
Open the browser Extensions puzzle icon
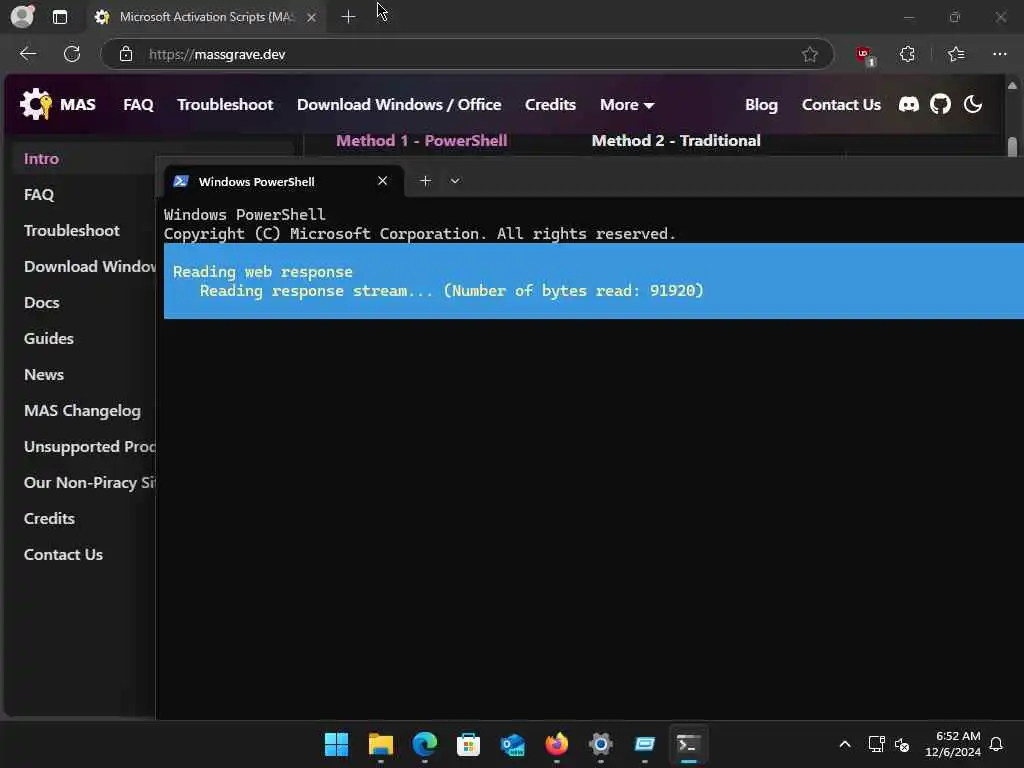click(907, 54)
